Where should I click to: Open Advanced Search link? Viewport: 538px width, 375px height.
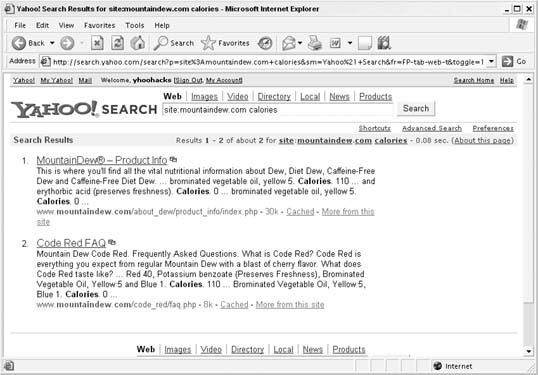pyautogui.click(x=432, y=128)
